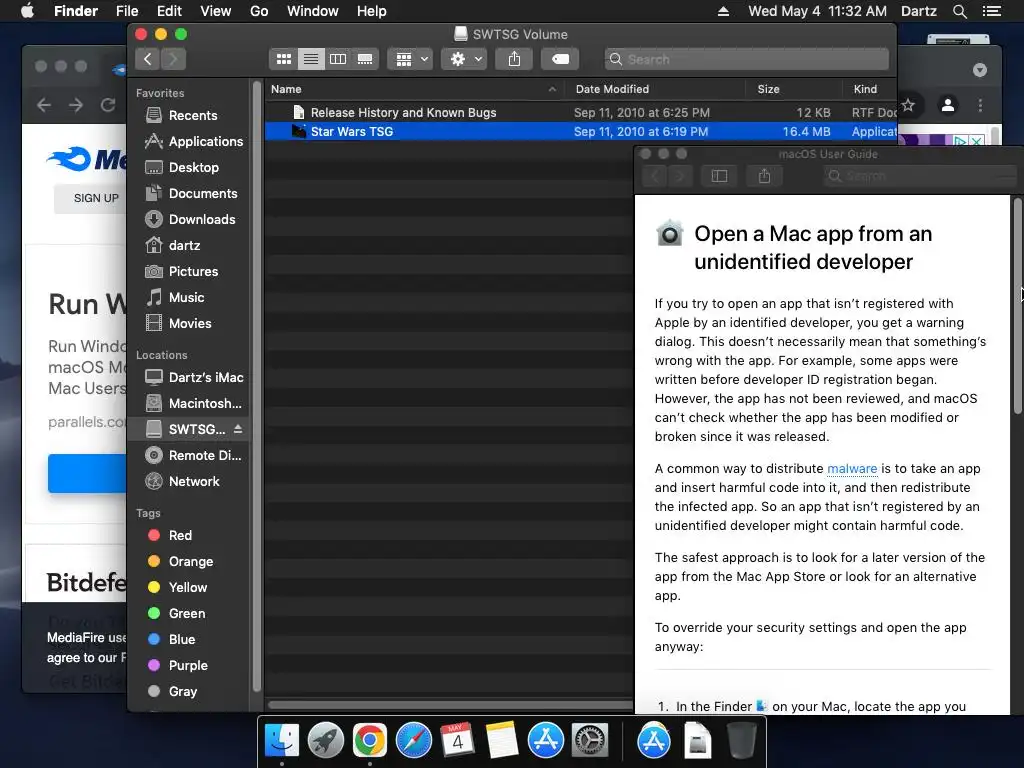Select the Green tag
The width and height of the screenshot is (1024, 768).
point(176,614)
